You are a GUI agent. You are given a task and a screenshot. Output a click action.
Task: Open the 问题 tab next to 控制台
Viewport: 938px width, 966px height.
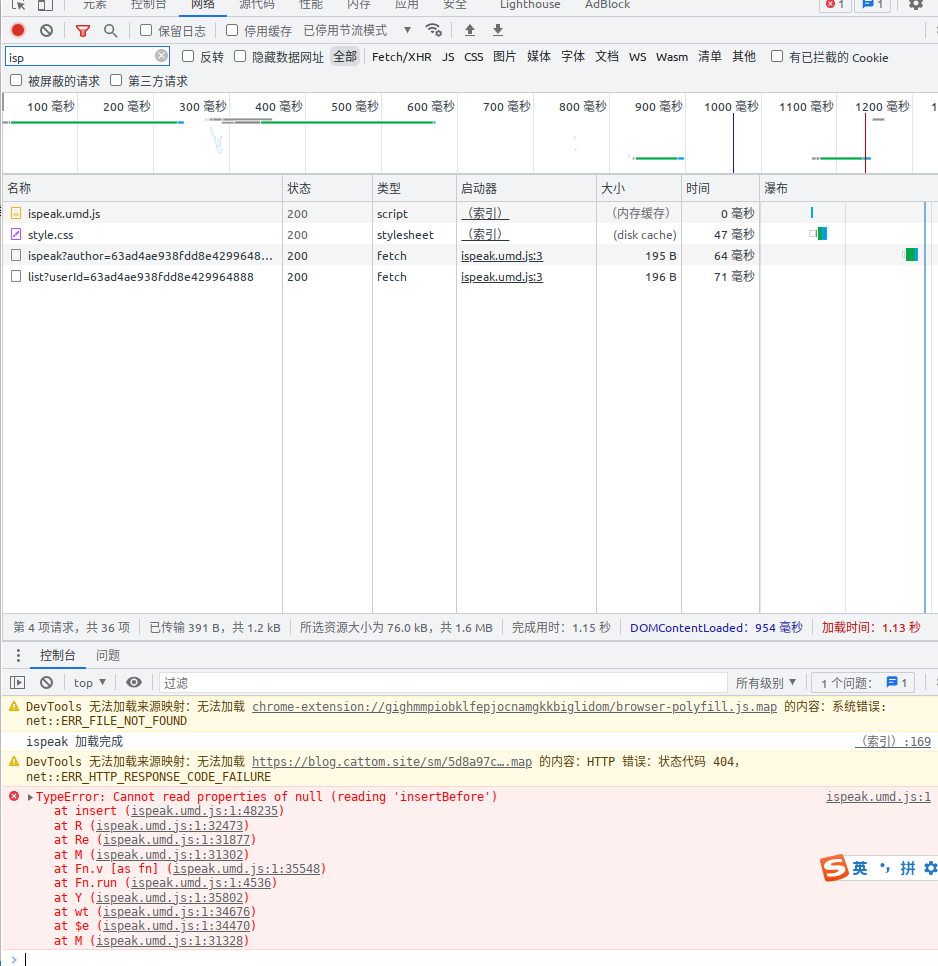coord(108,656)
